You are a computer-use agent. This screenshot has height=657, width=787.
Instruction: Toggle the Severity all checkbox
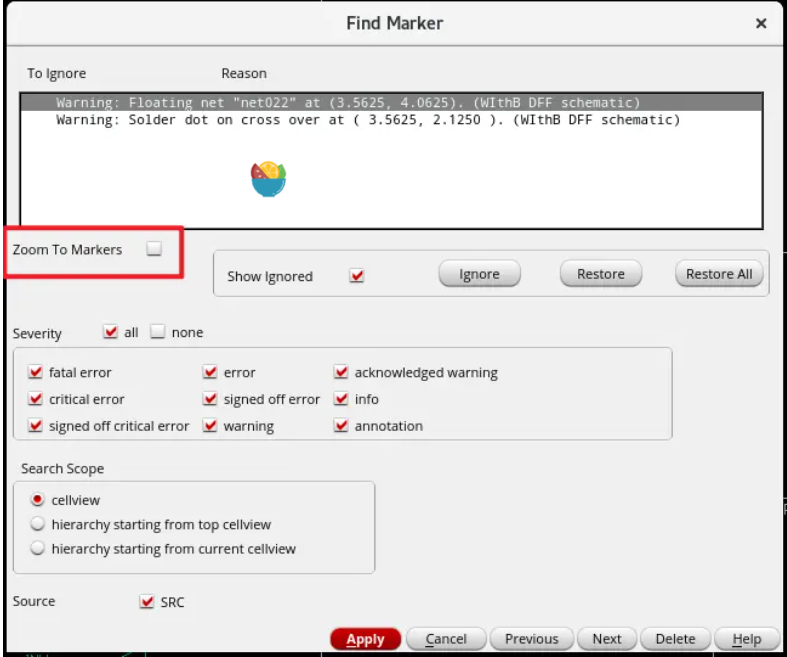coord(110,332)
